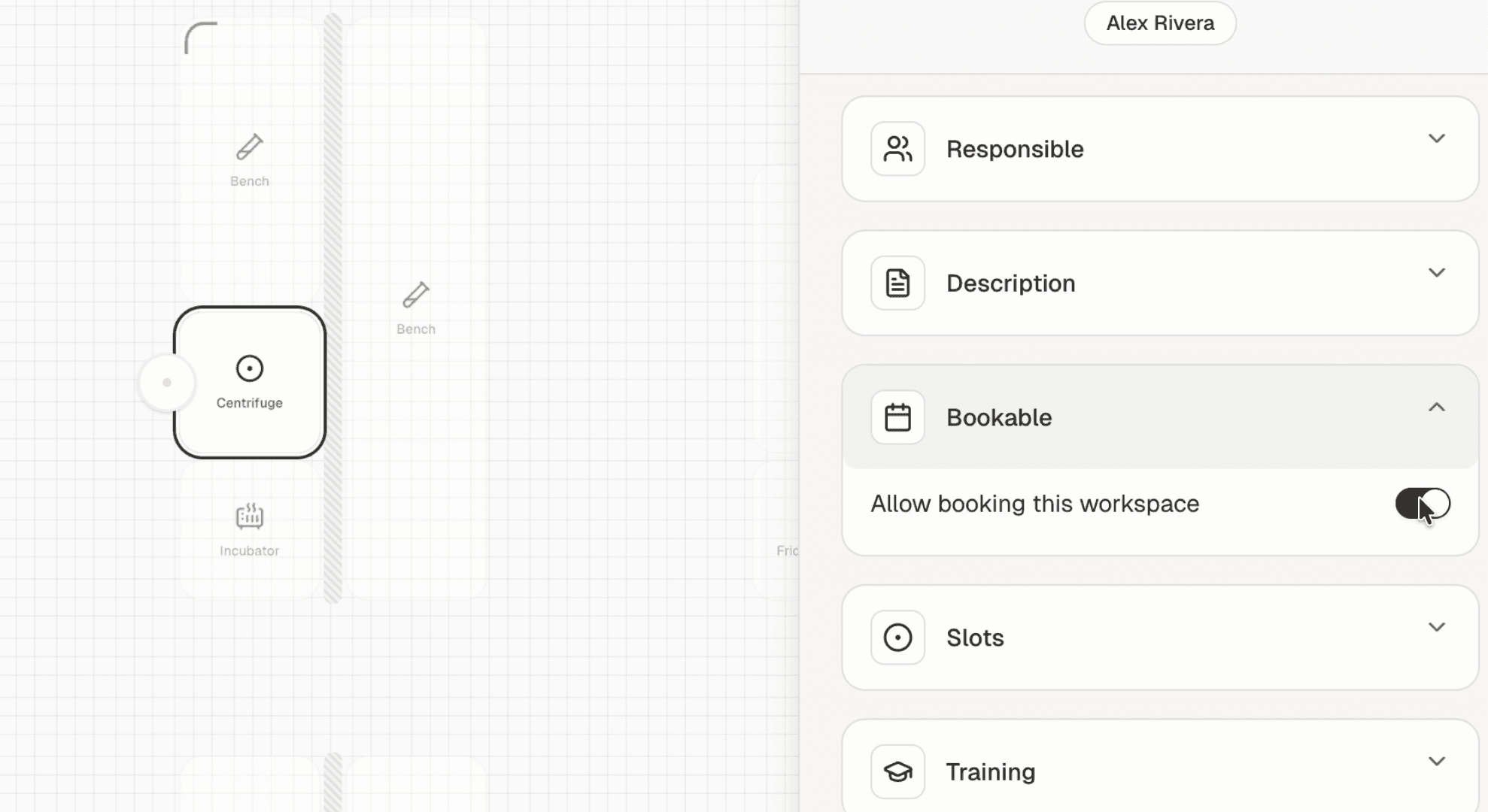The width and height of the screenshot is (1488, 812).
Task: Collapse the Bookable section
Action: [x=1438, y=407]
